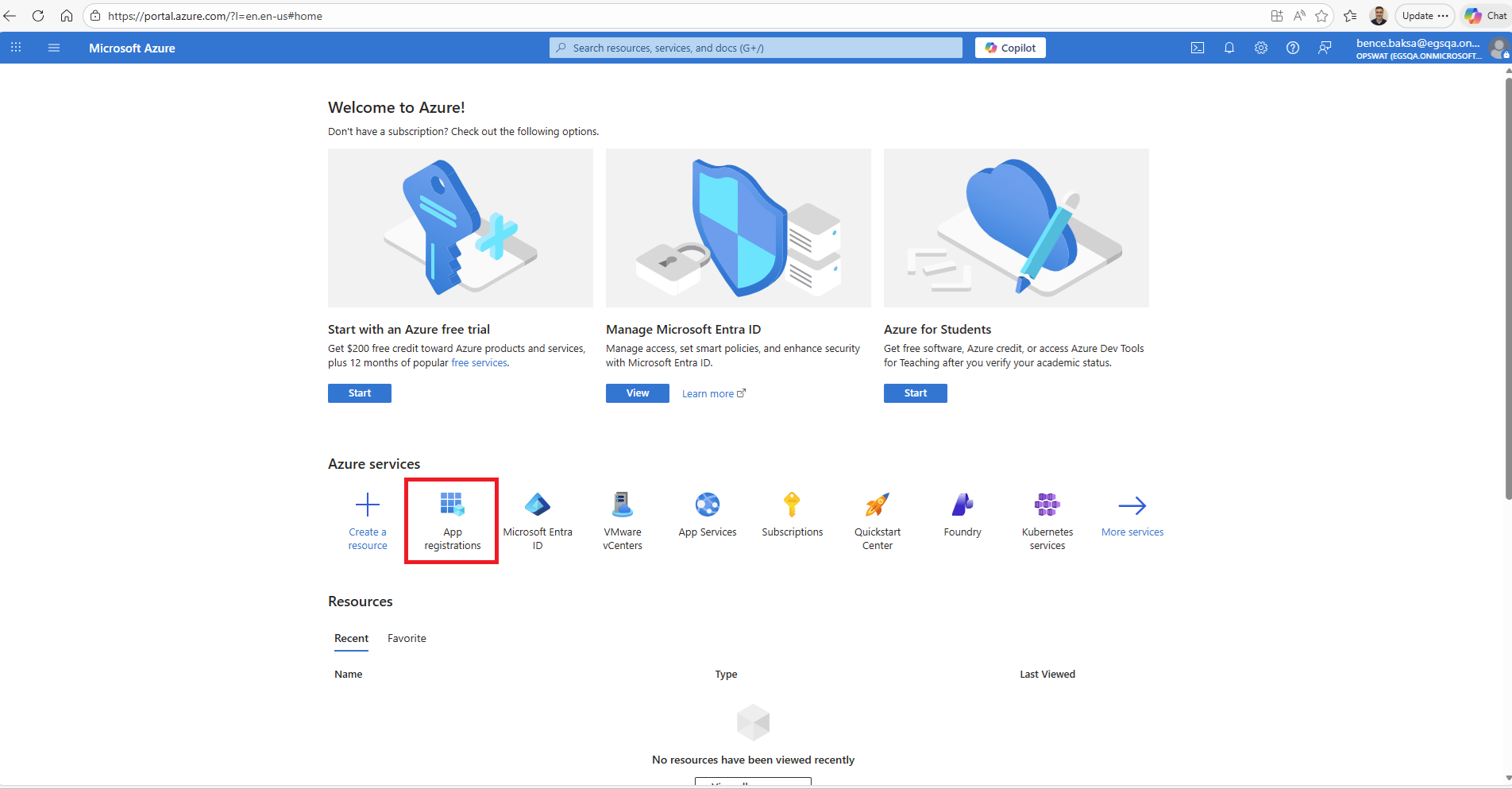
Task: Click the Azure services heading
Action: click(374, 464)
